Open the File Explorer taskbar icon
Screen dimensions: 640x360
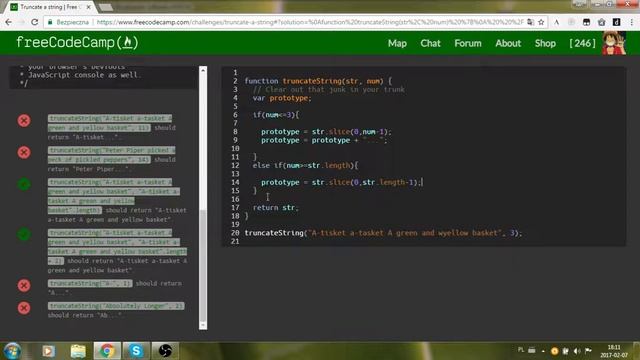point(78,351)
